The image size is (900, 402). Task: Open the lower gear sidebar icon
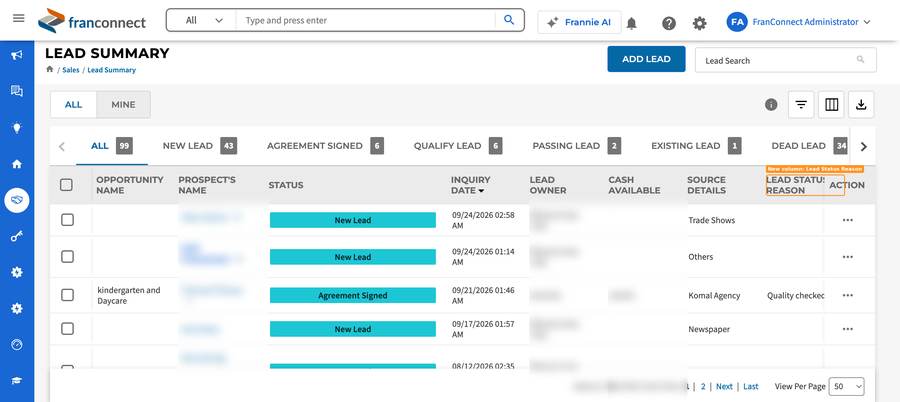(x=17, y=308)
